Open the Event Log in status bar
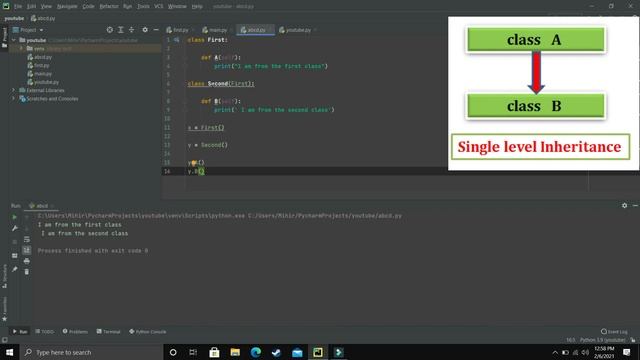Viewport: 640px width, 360px height. click(x=614, y=331)
